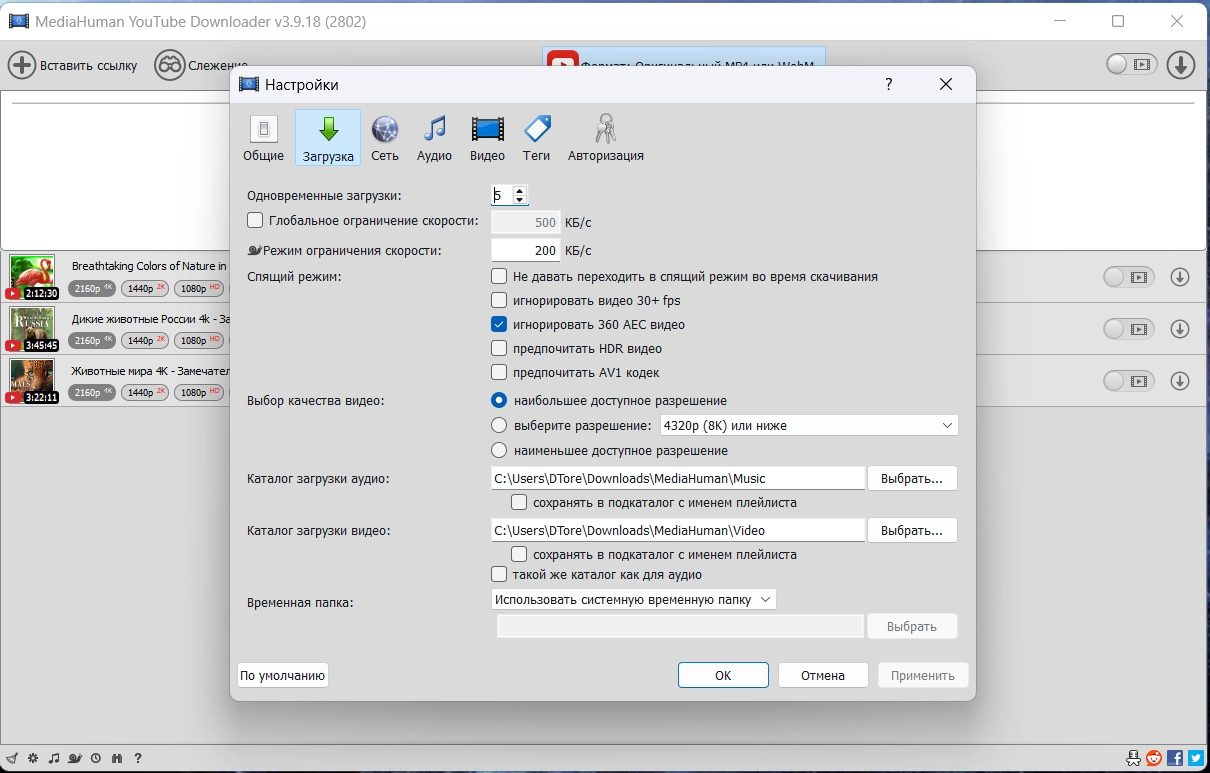This screenshot has height=773, width=1210.
Task: Switch to the Видео settings tab
Action: 487,138
